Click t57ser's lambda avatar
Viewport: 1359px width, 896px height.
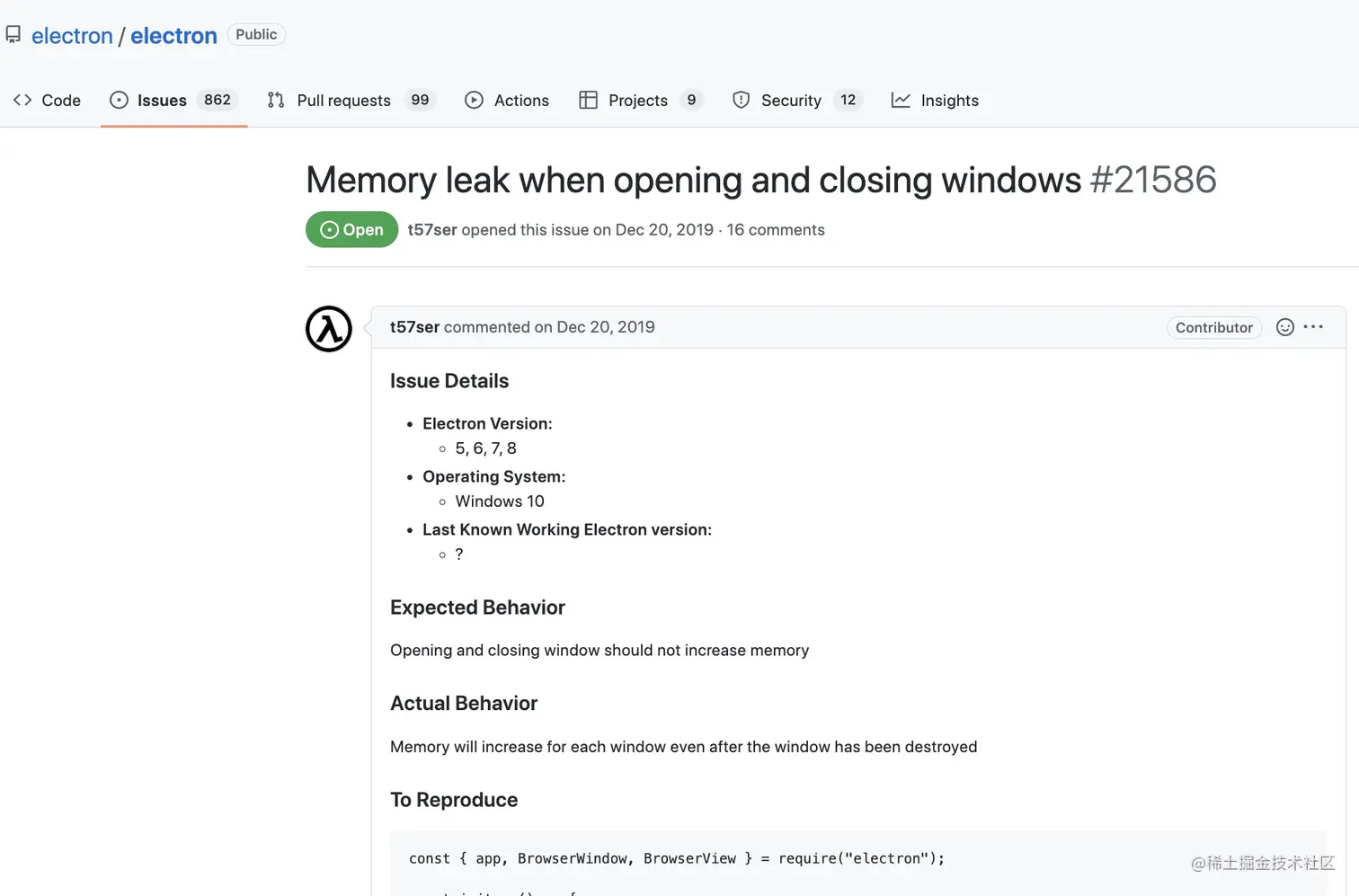click(328, 329)
